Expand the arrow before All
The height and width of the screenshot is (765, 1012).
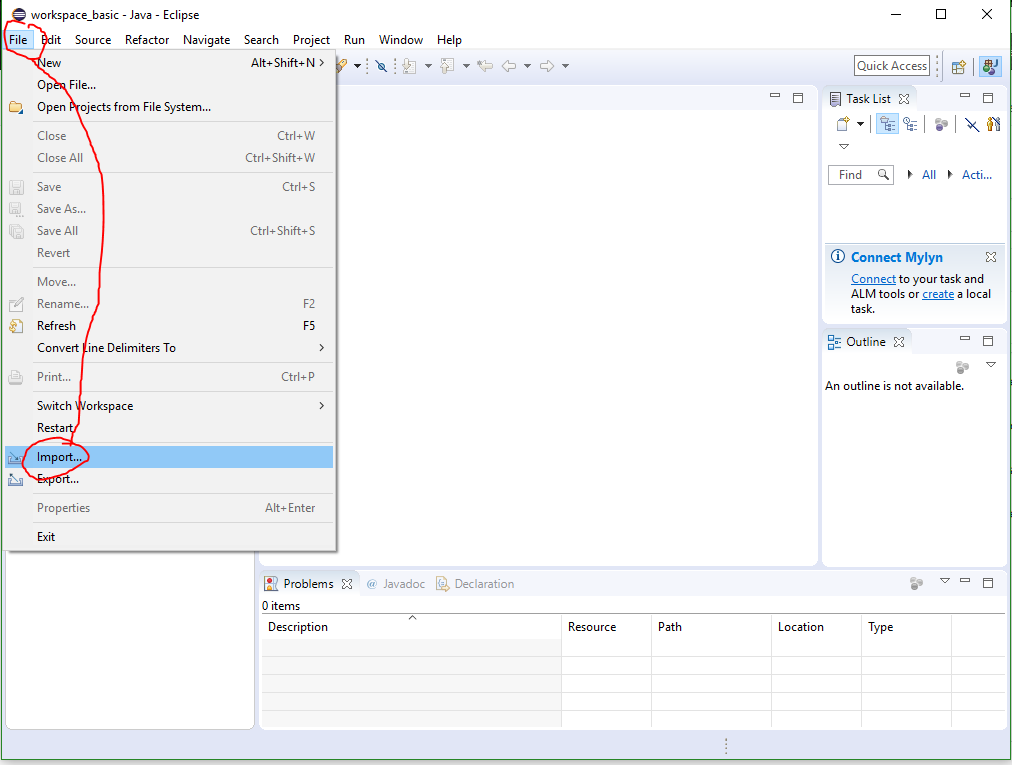pyautogui.click(x=910, y=174)
